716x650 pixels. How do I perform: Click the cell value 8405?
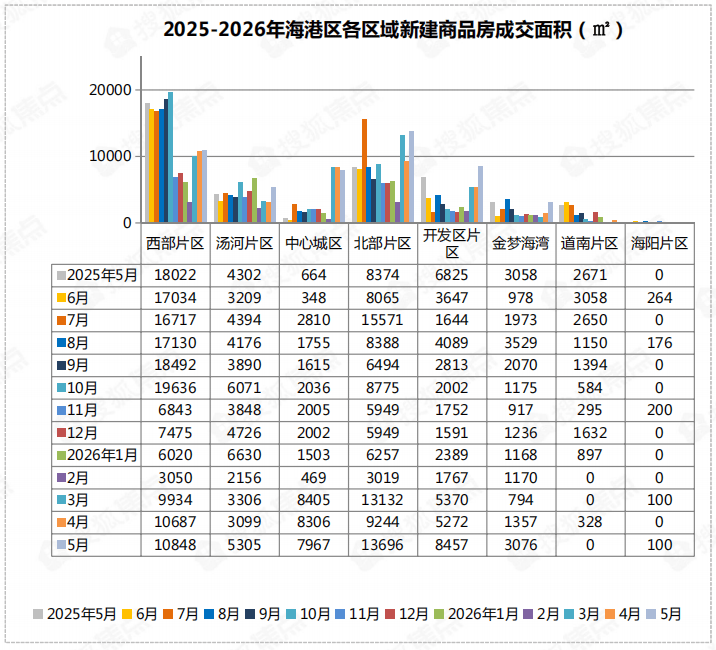pos(313,500)
